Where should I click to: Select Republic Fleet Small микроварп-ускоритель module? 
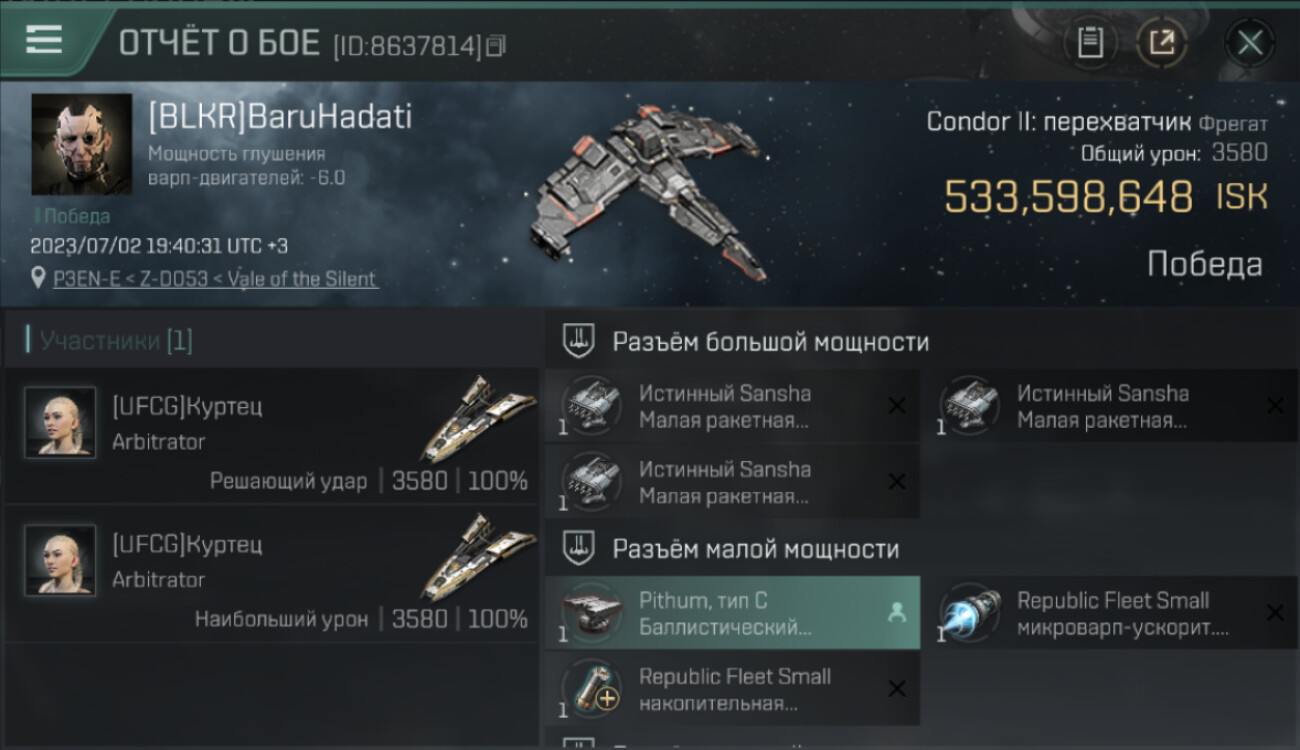[1110, 613]
